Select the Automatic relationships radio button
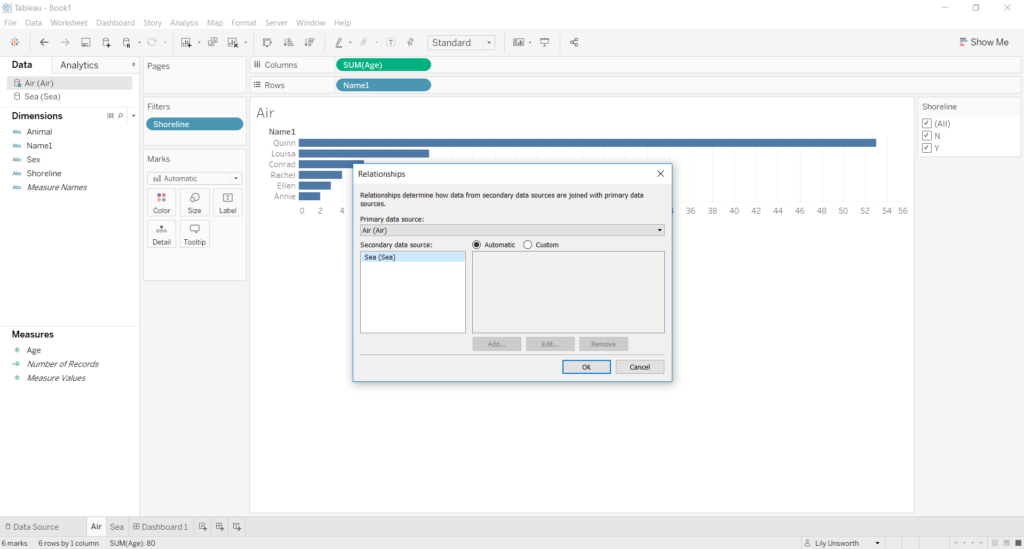Viewport: 1024px width, 549px height. point(477,244)
